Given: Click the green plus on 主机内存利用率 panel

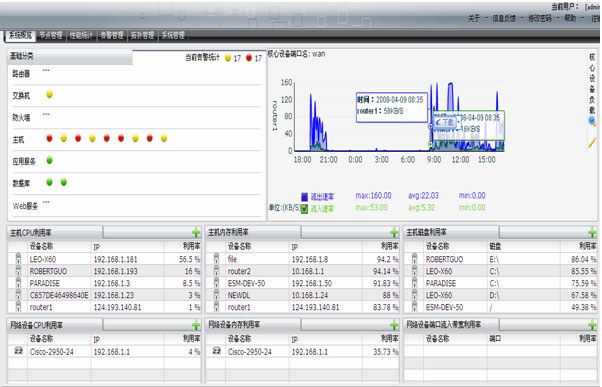Looking at the screenshot, I should 394,232.
